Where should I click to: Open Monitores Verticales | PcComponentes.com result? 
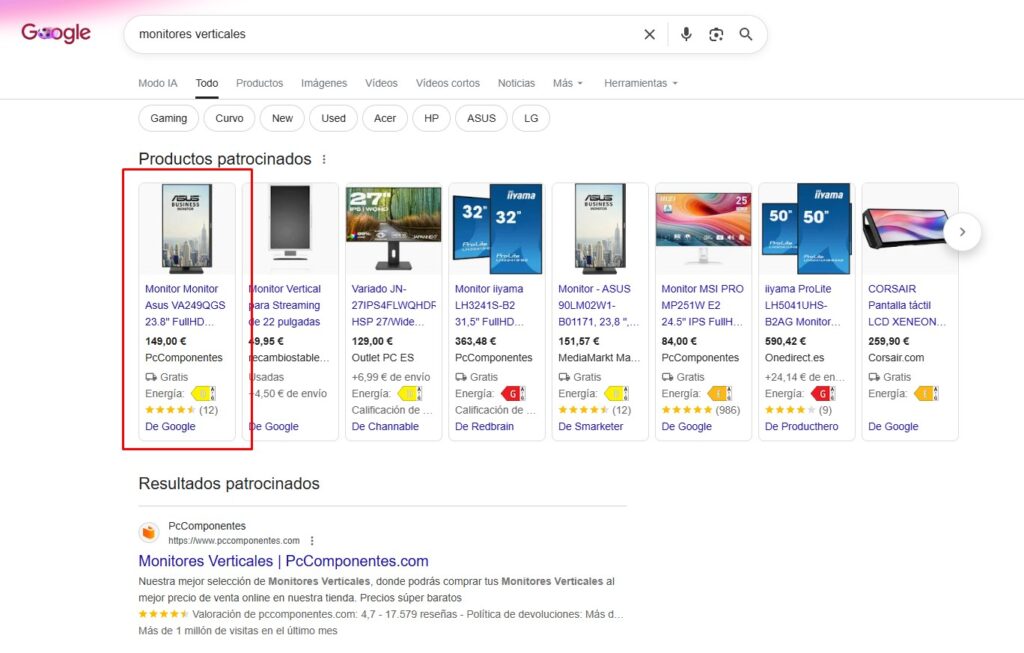tap(283, 561)
